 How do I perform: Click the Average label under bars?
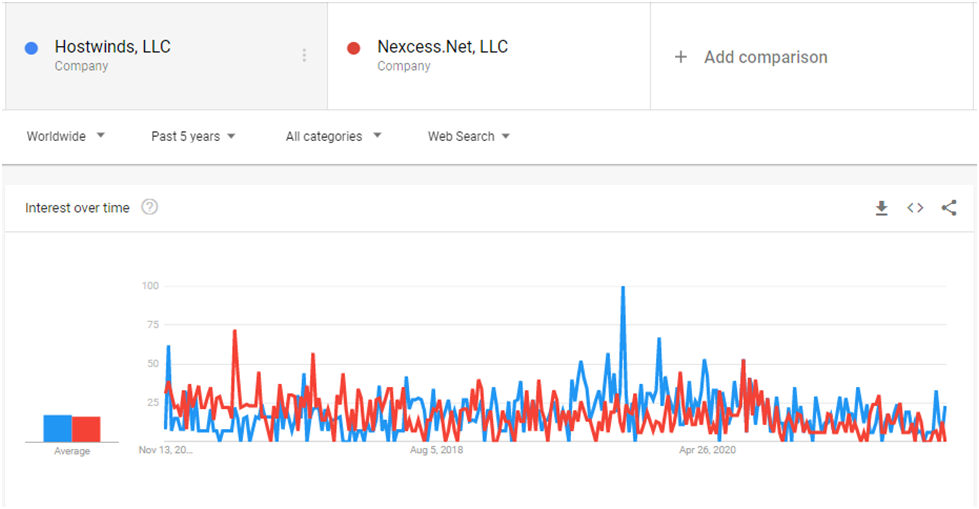[72, 451]
